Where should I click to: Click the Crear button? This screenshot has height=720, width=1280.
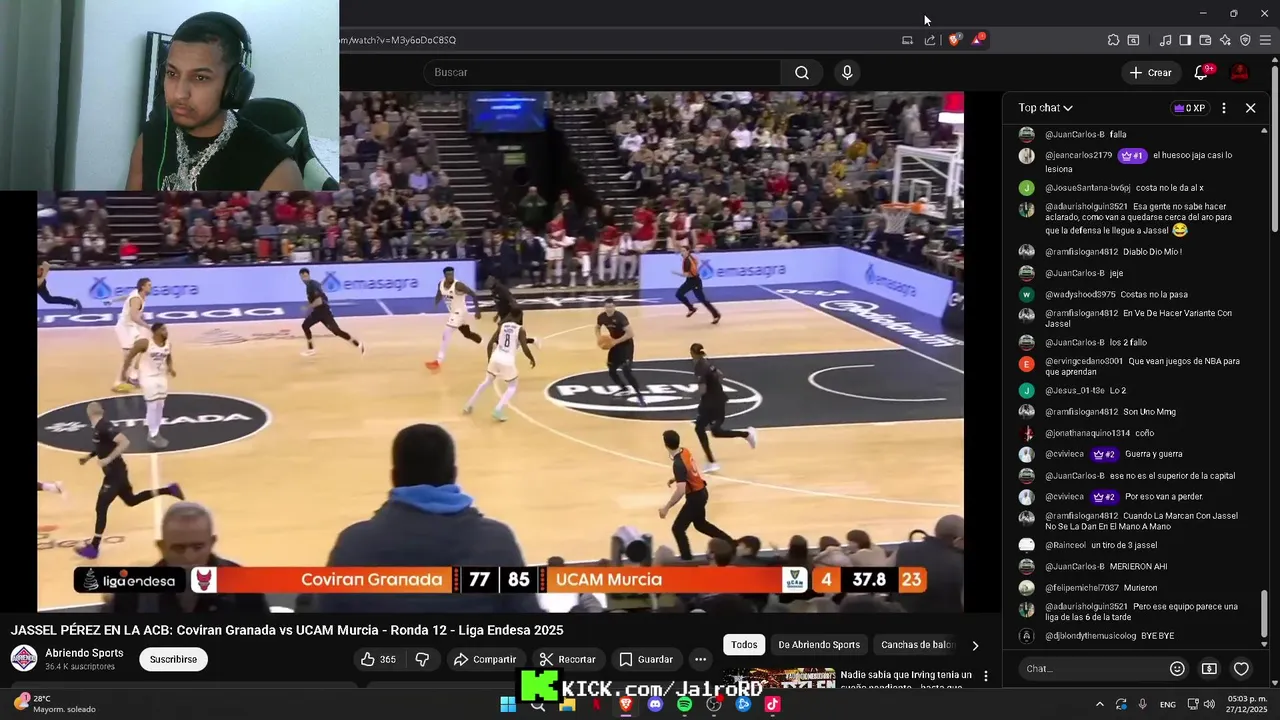coord(1150,72)
